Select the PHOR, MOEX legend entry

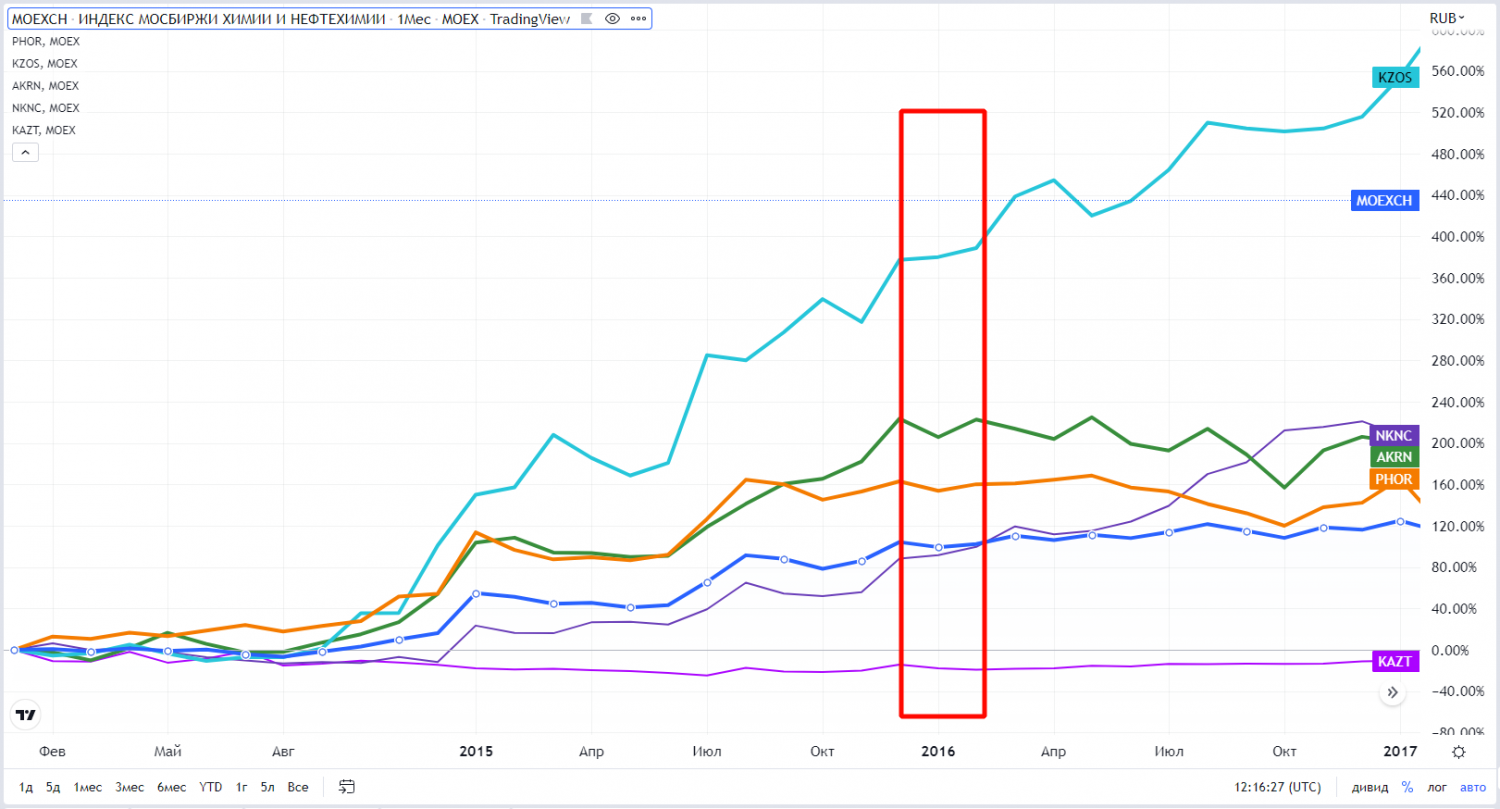(x=46, y=41)
